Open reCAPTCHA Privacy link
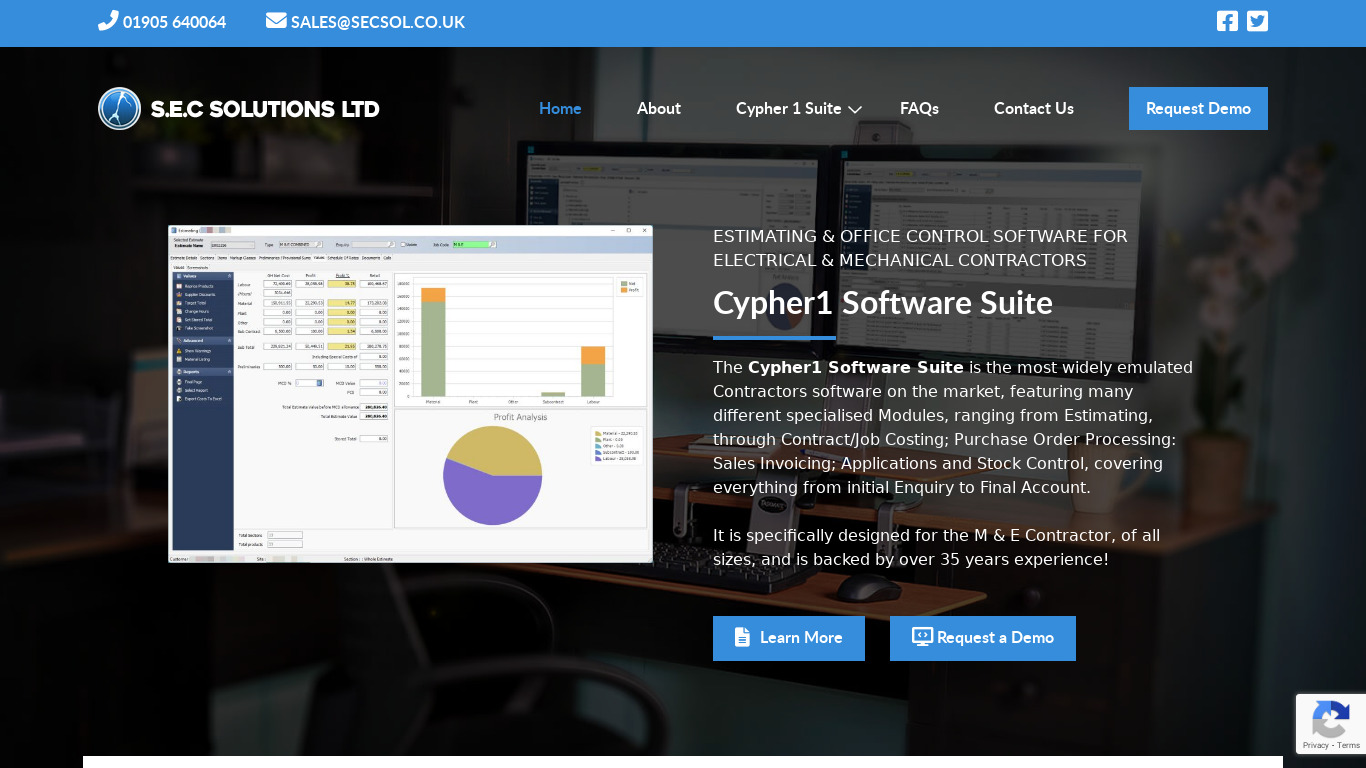Screen dimensions: 1366x768 click(1316, 745)
